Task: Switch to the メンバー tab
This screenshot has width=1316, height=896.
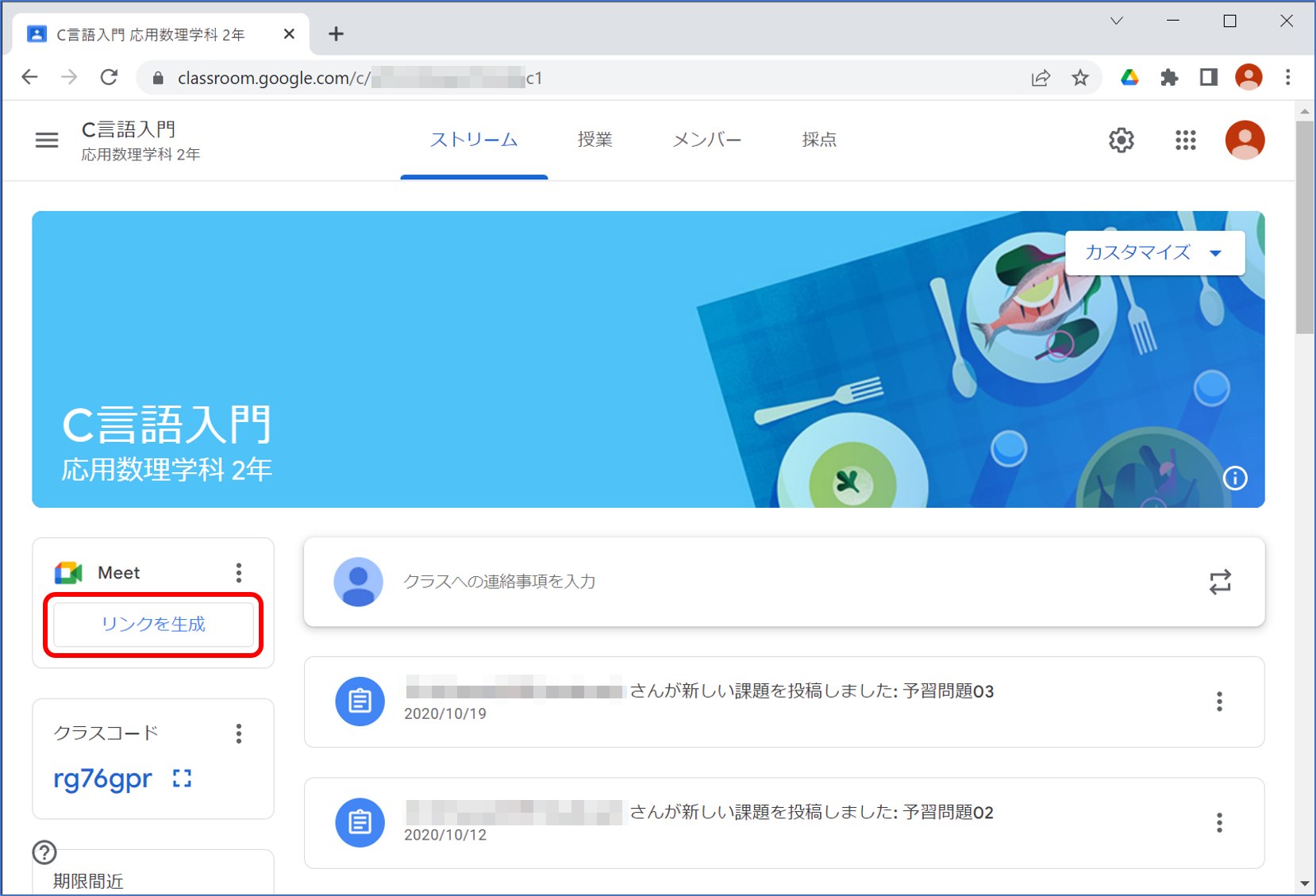Action: point(706,140)
